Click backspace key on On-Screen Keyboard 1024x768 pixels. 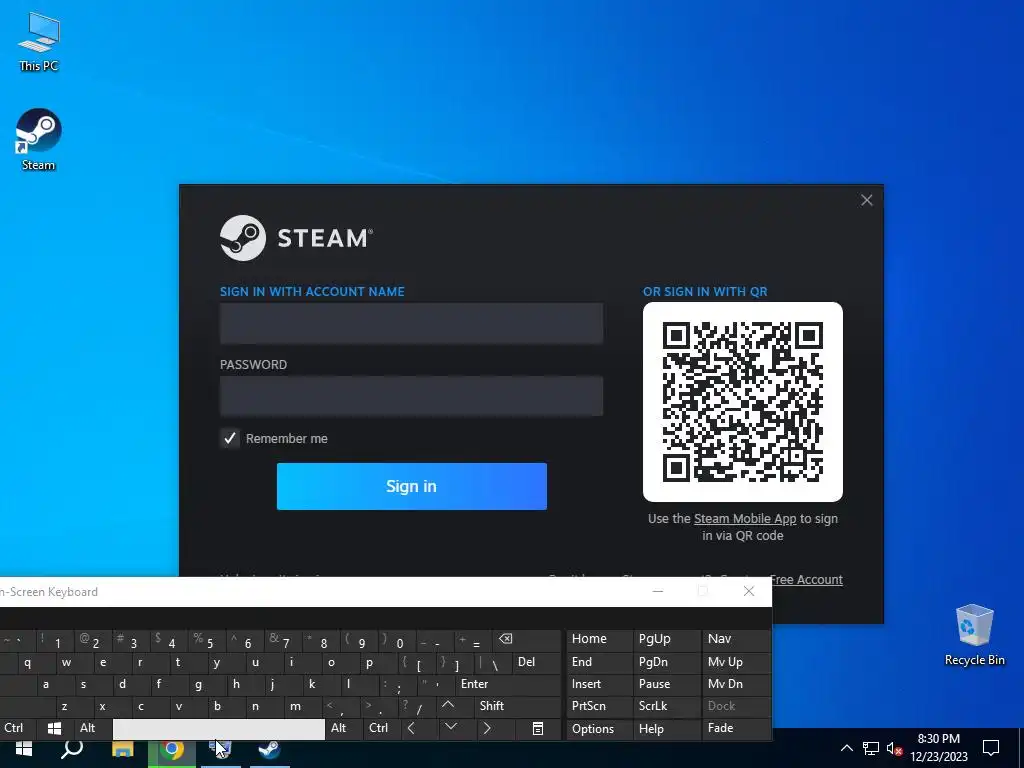coord(505,639)
